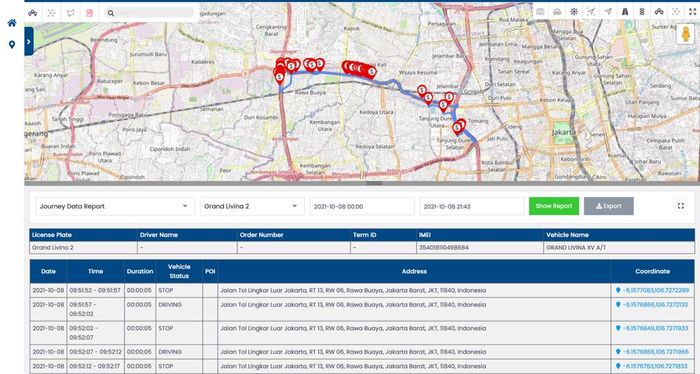700x374 pixels.
Task: Click the Term ID column header
Action: click(383, 235)
